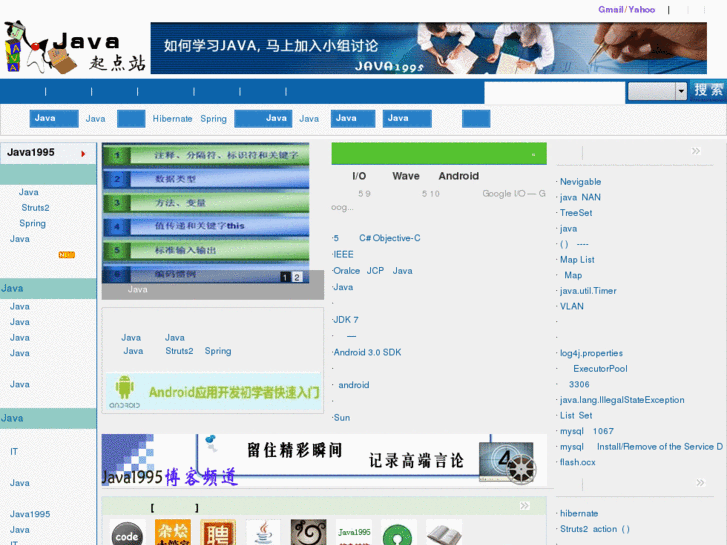Open the Struts2 action () link

(594, 529)
